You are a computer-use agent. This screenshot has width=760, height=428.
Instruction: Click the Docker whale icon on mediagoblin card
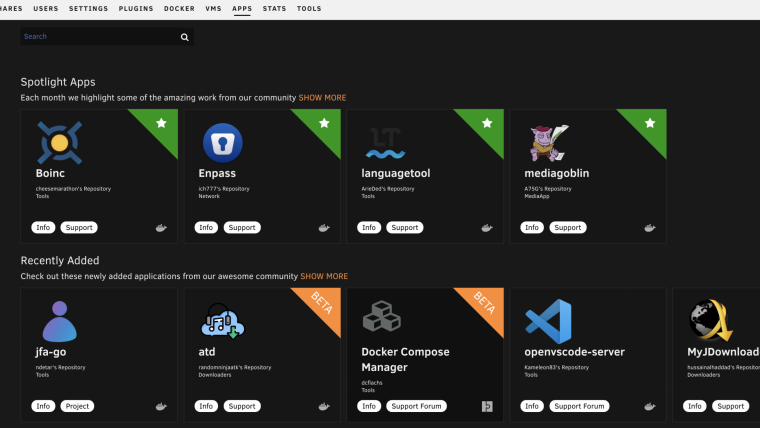tap(649, 228)
